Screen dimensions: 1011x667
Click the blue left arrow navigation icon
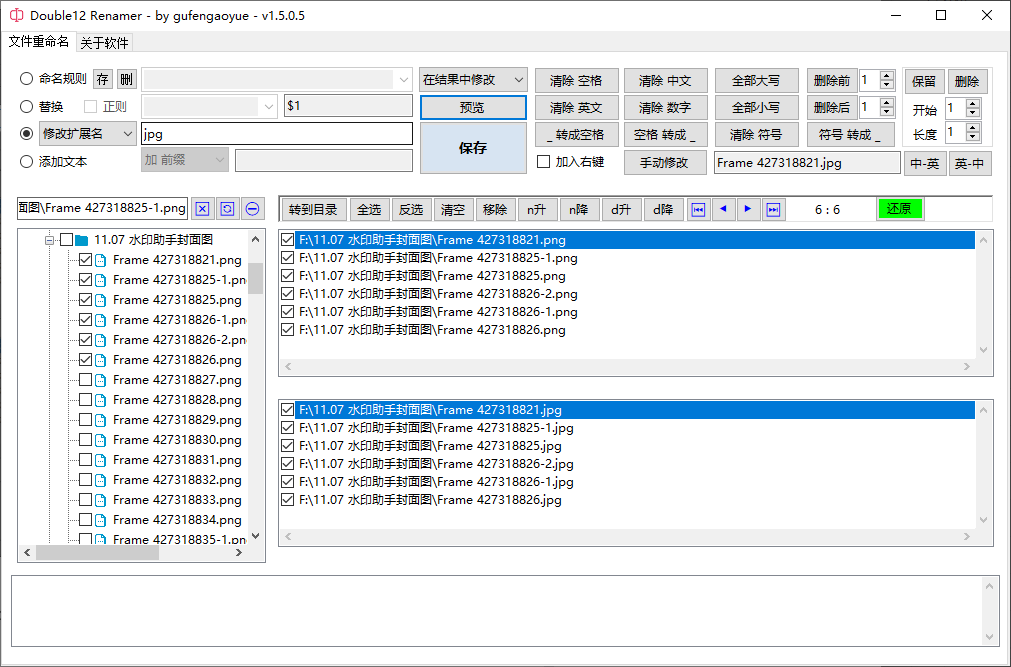[723, 209]
